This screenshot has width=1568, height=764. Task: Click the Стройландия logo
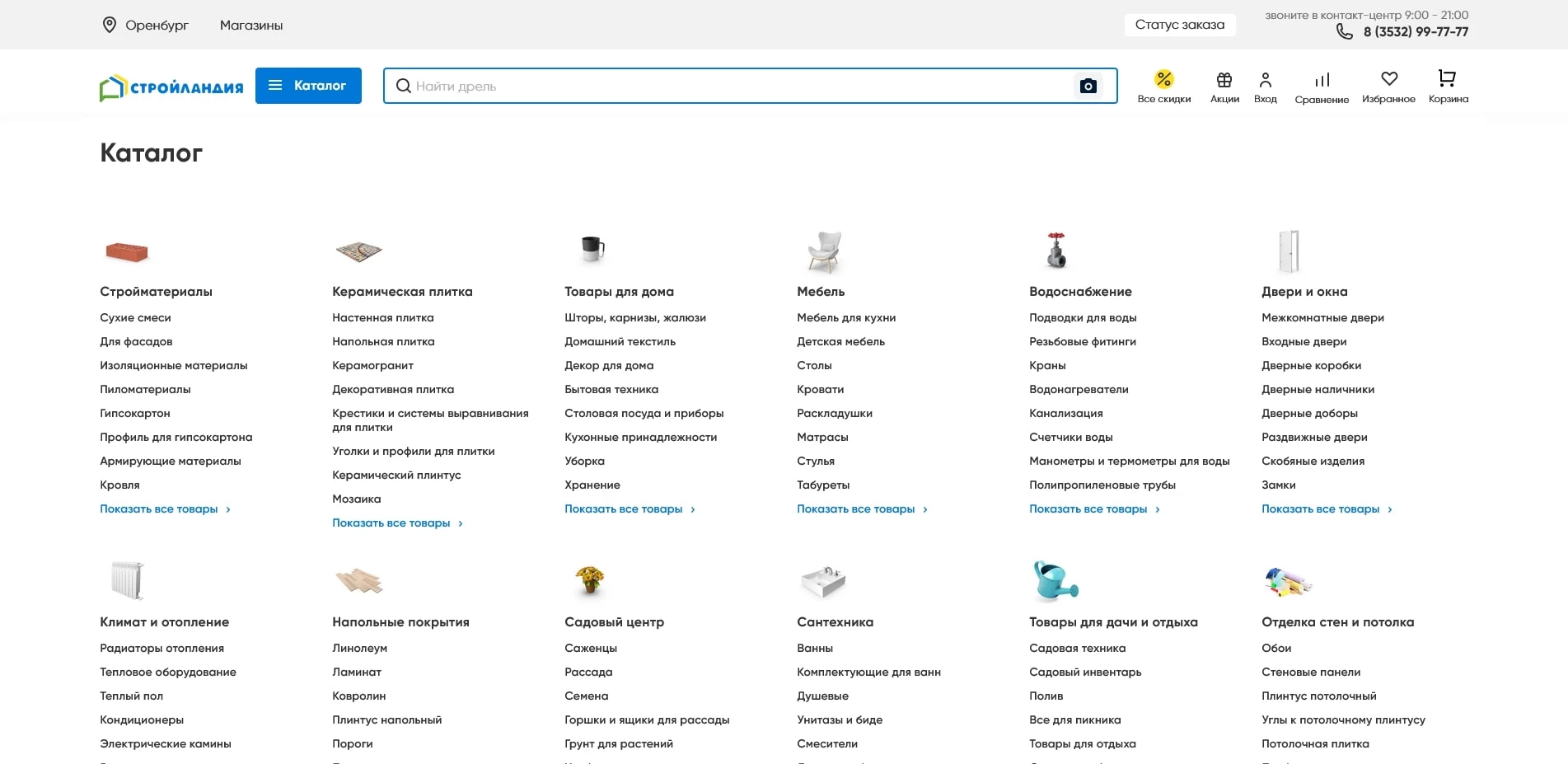(x=171, y=87)
